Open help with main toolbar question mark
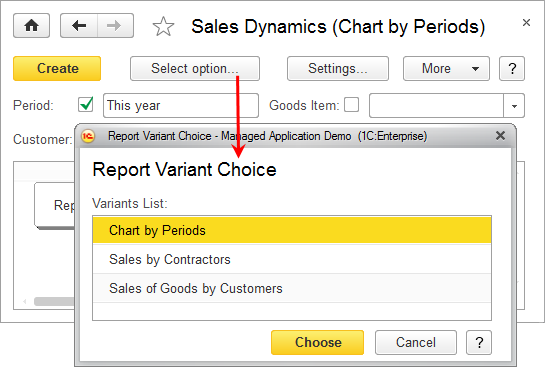 [512, 68]
